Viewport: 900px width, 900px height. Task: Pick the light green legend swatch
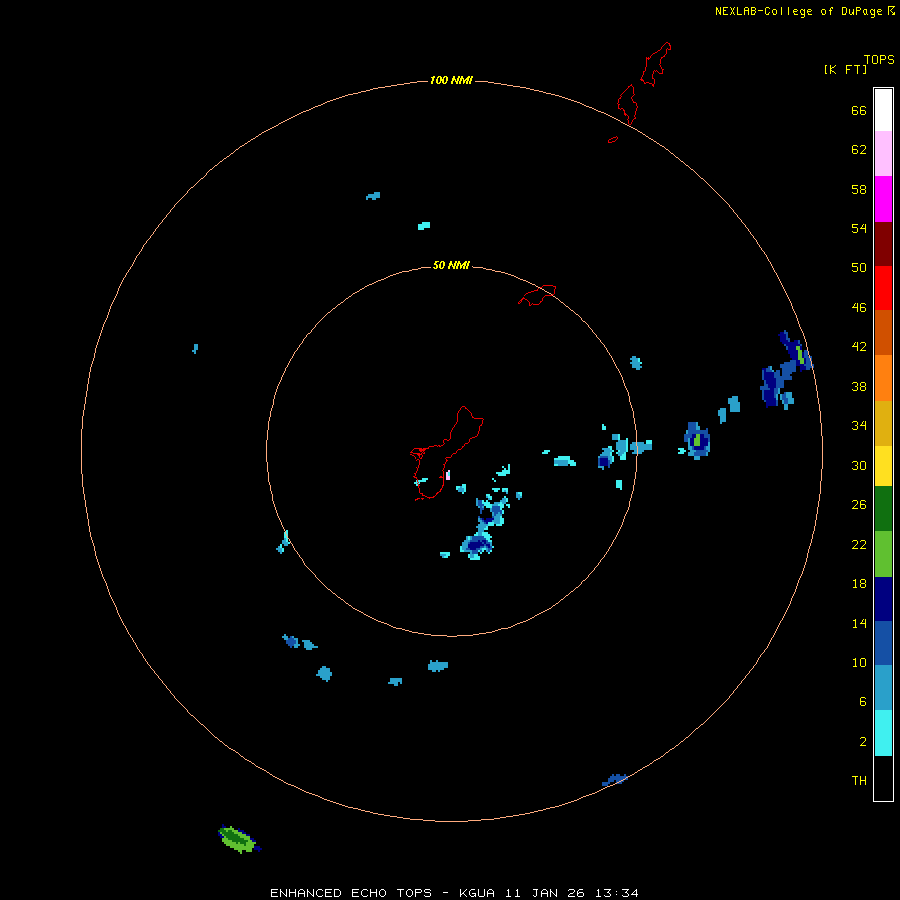(883, 554)
